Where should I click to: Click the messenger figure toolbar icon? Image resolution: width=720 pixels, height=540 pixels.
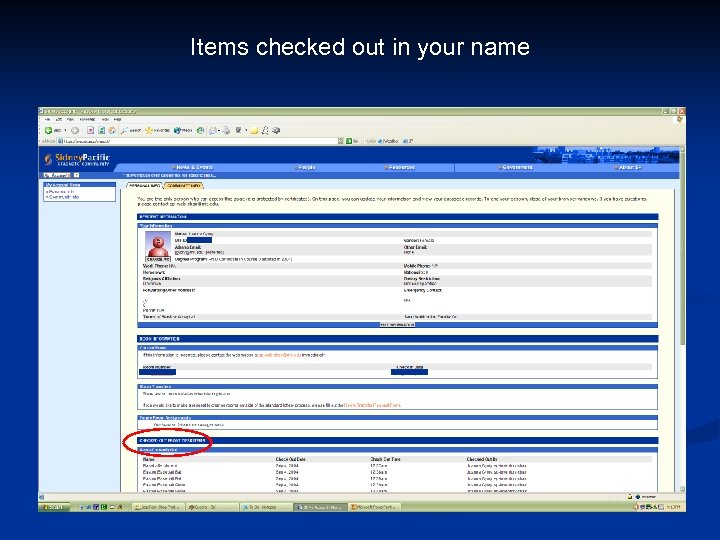(265, 130)
